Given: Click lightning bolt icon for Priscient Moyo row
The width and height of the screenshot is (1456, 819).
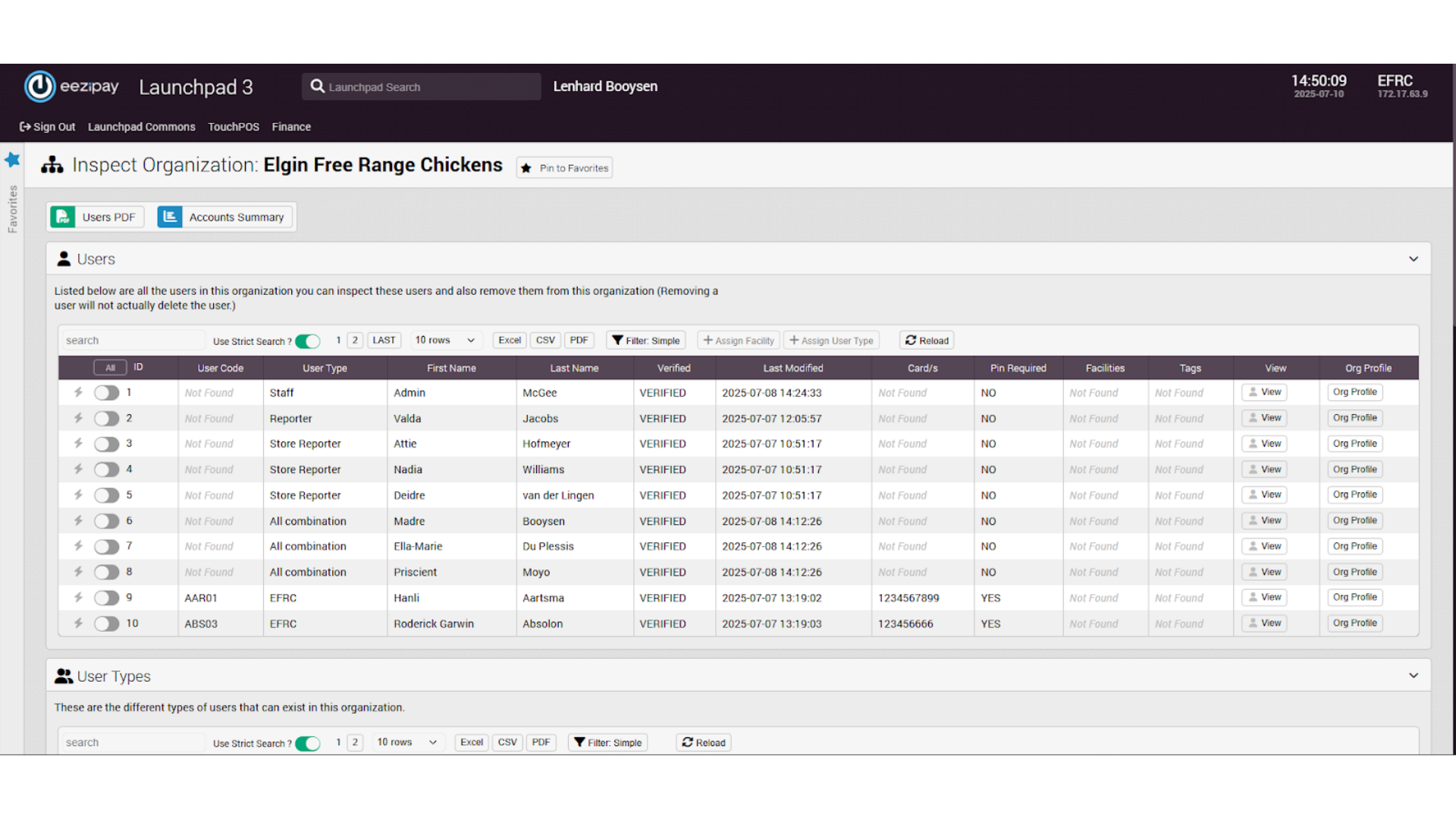Looking at the screenshot, I should pyautogui.click(x=78, y=572).
